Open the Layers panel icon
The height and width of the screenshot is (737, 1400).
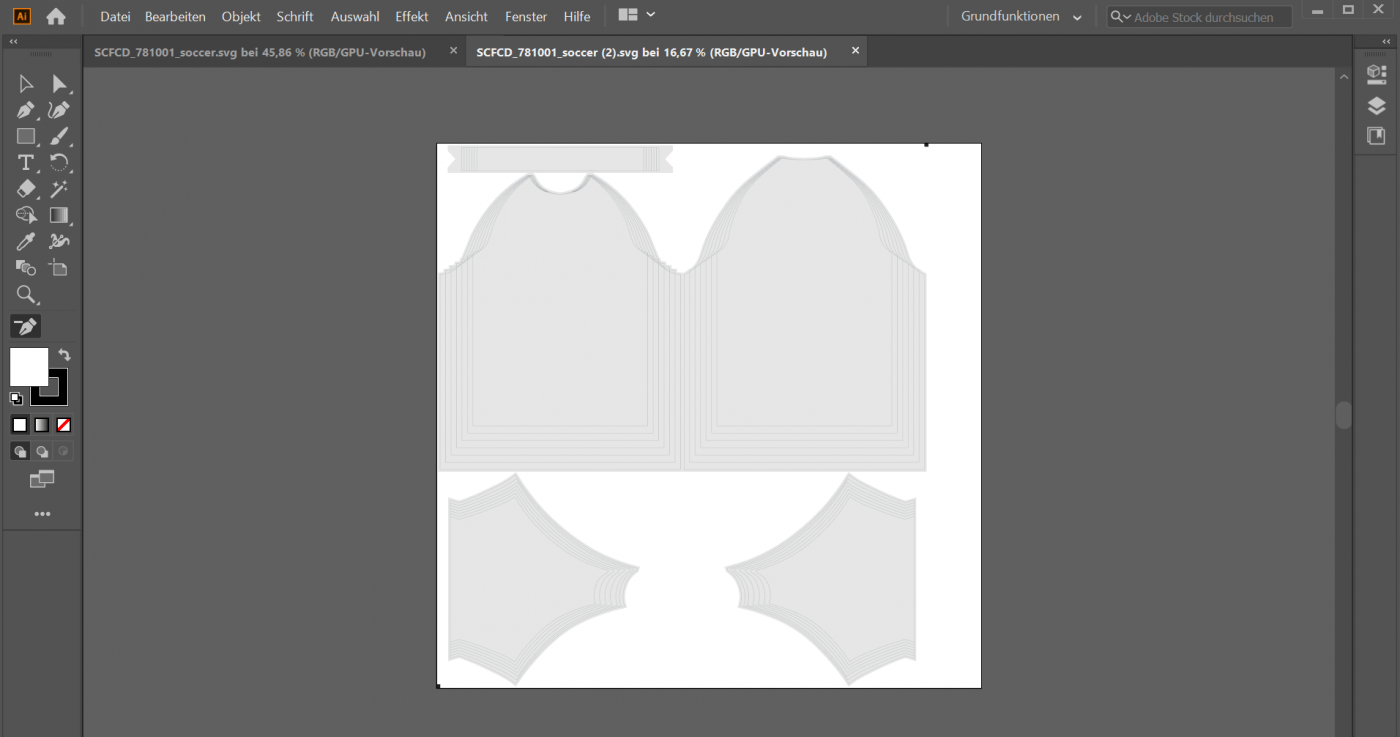click(x=1376, y=106)
